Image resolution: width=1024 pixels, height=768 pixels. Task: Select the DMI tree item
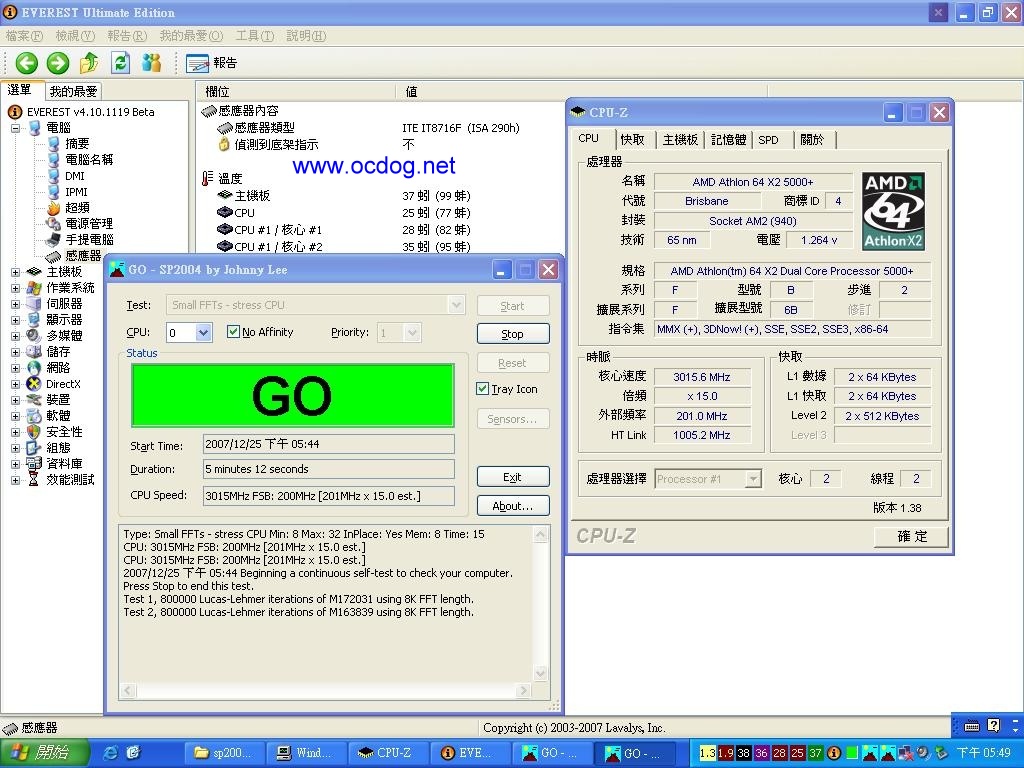tap(67, 176)
